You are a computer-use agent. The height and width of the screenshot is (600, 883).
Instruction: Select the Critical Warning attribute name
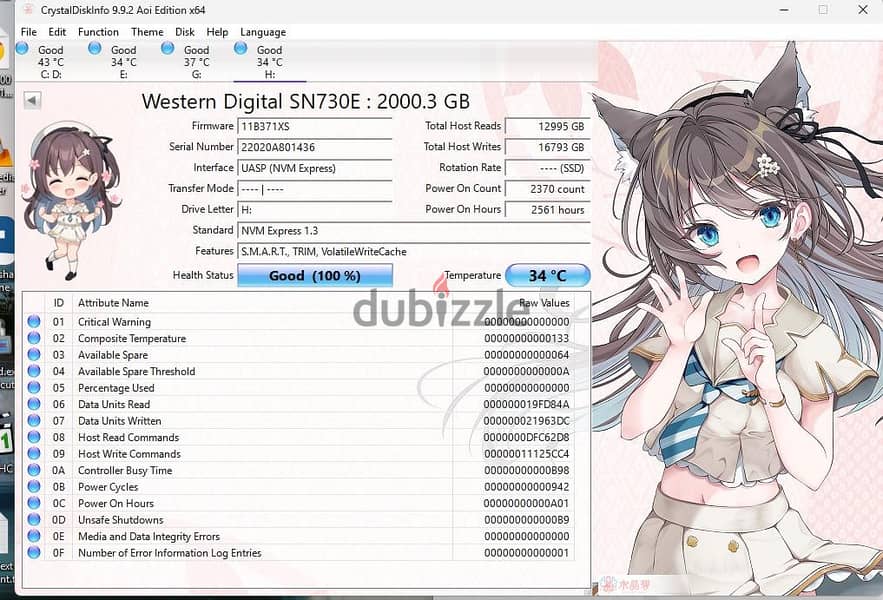pos(114,322)
